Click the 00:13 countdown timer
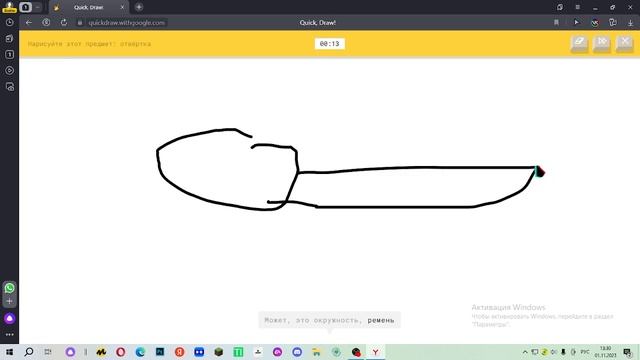This screenshot has width=640, height=360. pyautogui.click(x=329, y=44)
